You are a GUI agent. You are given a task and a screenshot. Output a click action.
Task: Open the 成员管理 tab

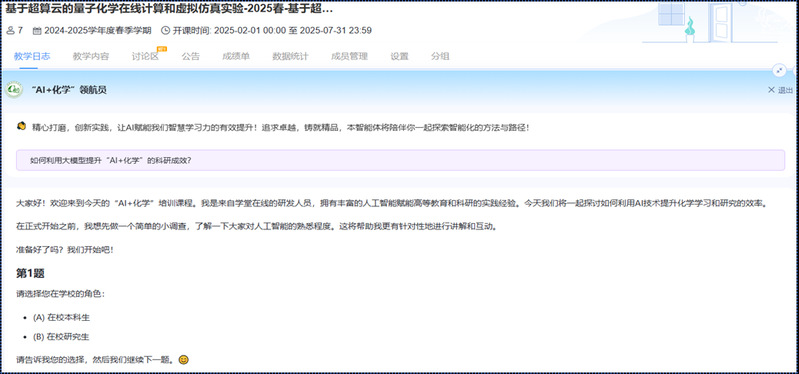coord(349,57)
